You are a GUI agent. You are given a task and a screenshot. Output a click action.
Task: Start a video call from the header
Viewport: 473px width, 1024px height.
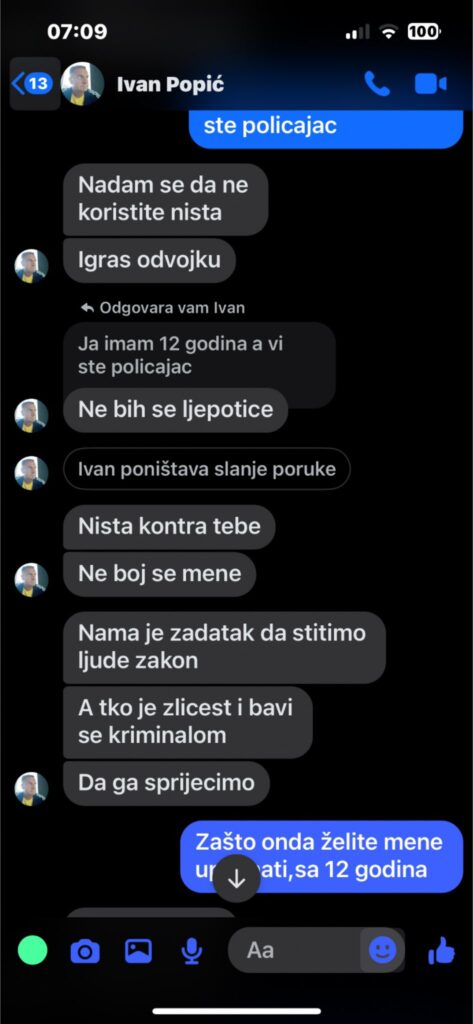click(431, 84)
